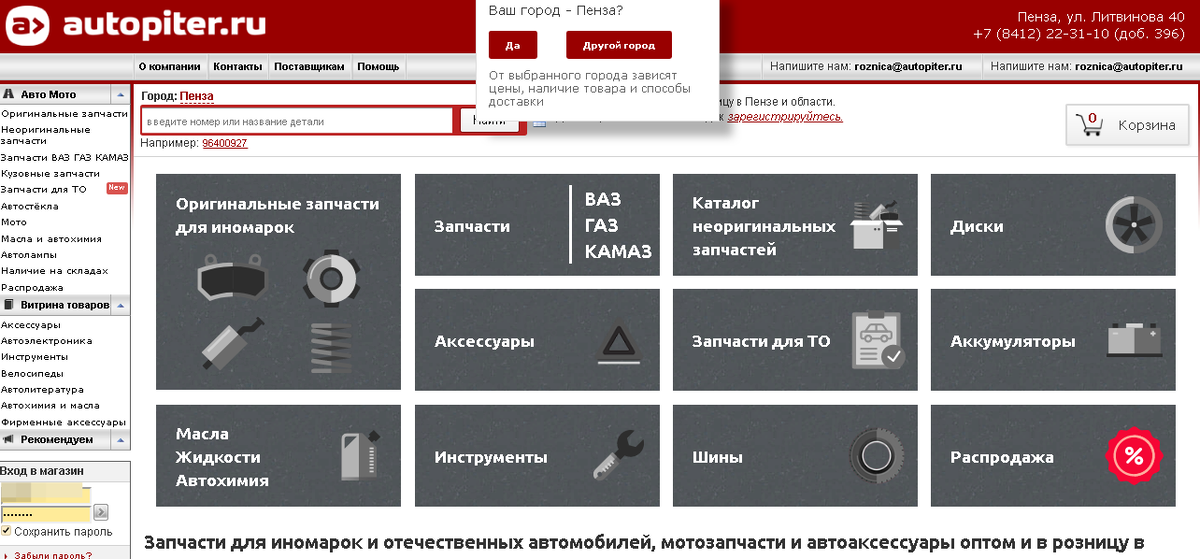
Task: Select КАМАЗ in Запчасти tile
Action: coord(618,251)
